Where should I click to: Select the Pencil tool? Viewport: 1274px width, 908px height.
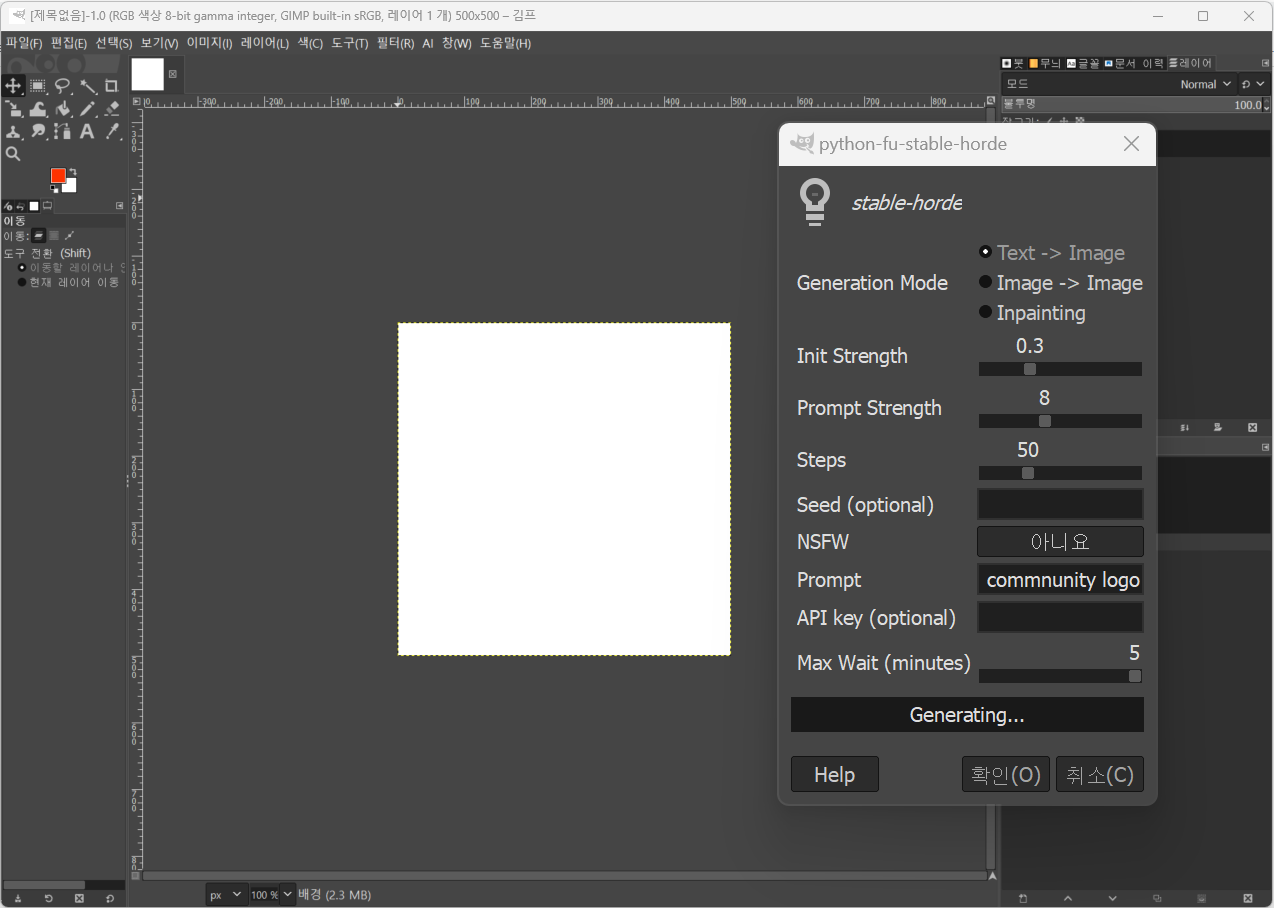coord(88,109)
